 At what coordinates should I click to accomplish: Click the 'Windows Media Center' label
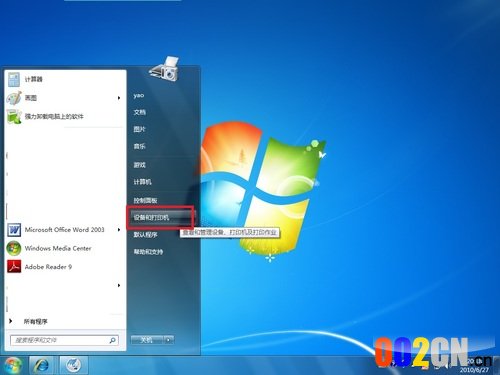(x=58, y=248)
